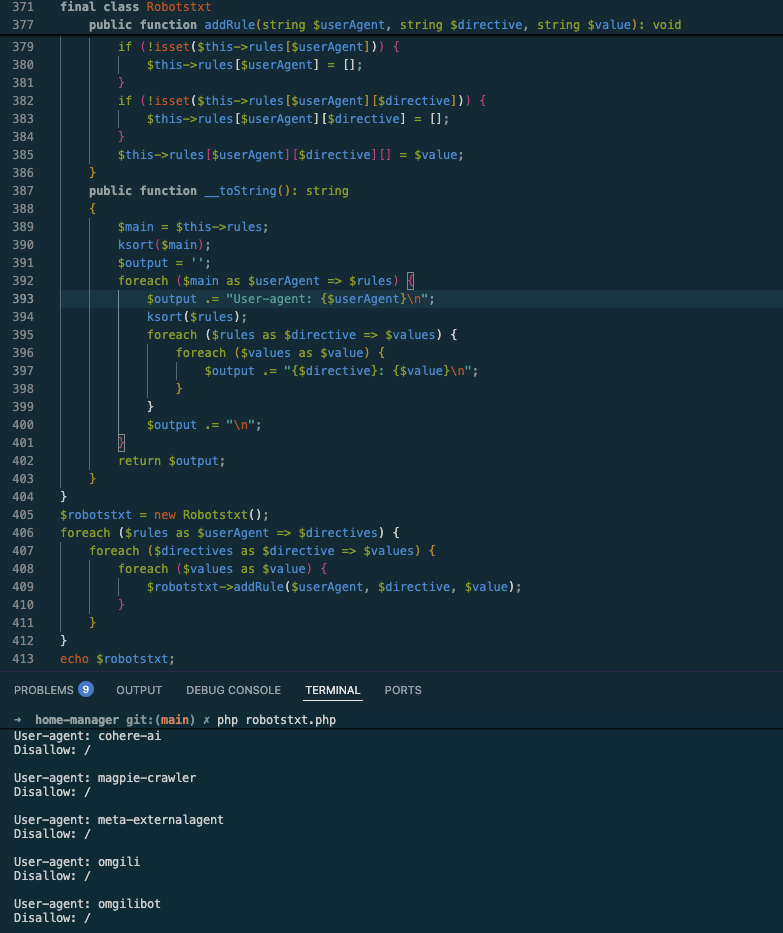Click the problems count badge showing 9
The image size is (783, 933).
[x=86, y=689]
